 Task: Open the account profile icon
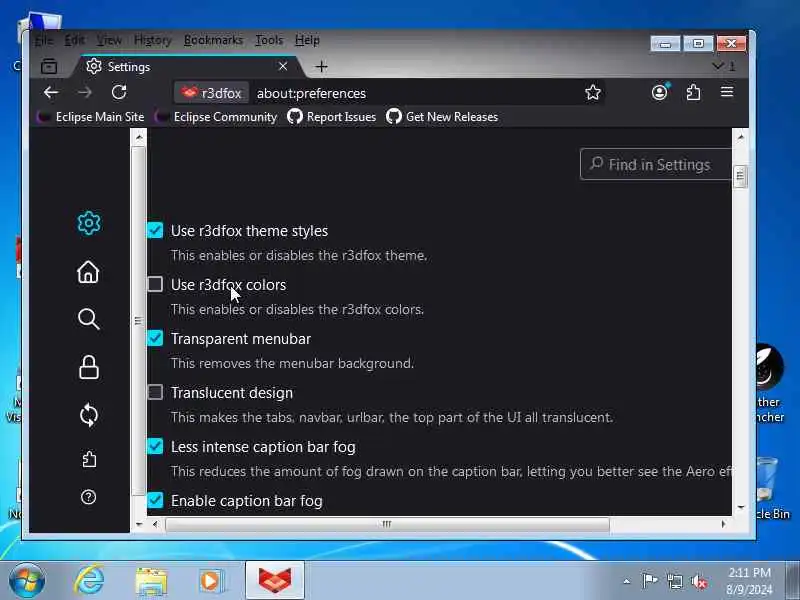pos(660,92)
